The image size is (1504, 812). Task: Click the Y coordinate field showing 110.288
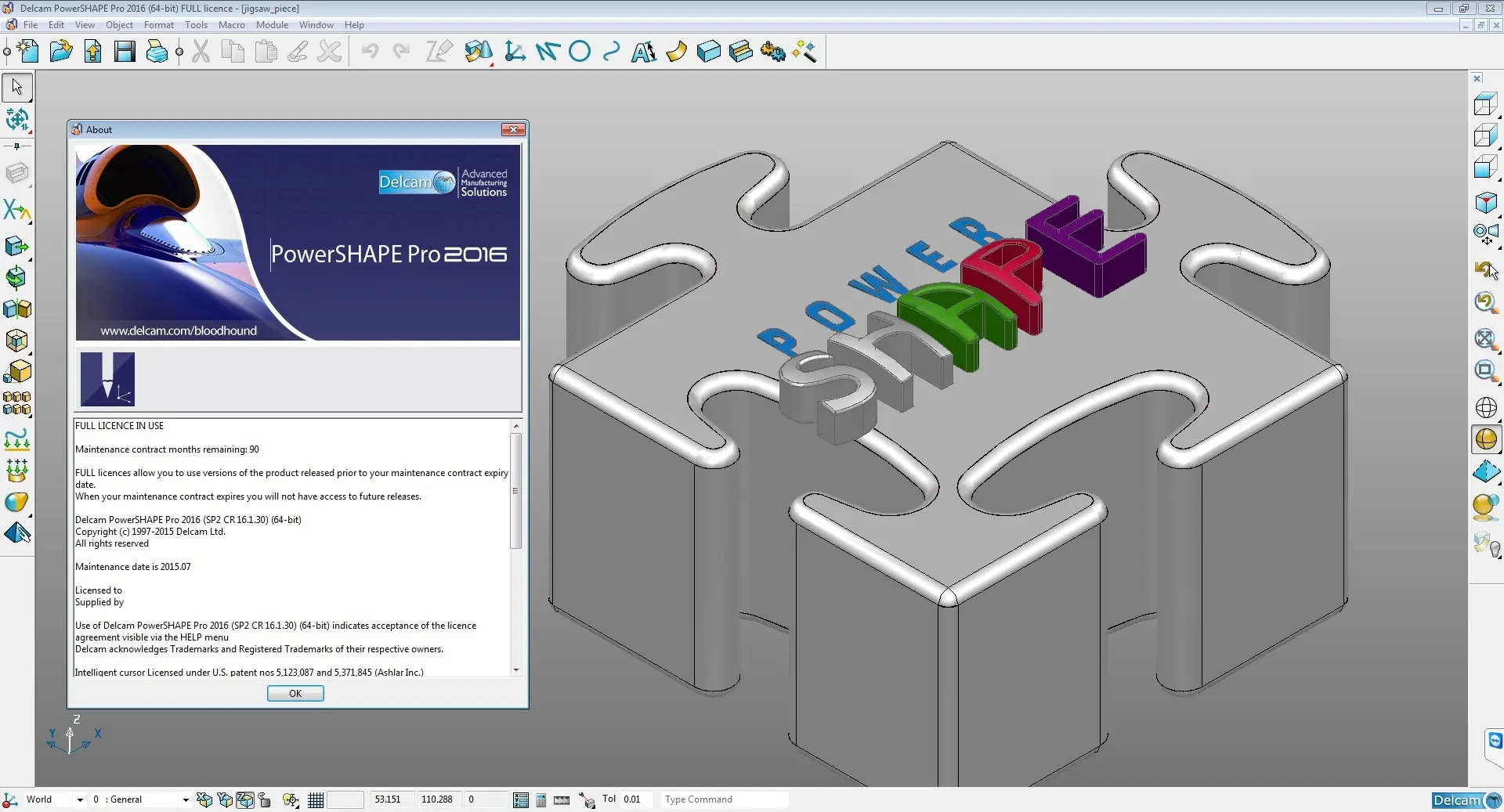439,799
